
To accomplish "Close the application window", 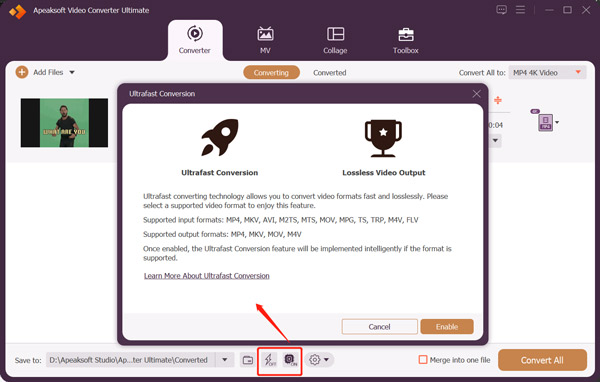I will pyautogui.click(x=586, y=10).
